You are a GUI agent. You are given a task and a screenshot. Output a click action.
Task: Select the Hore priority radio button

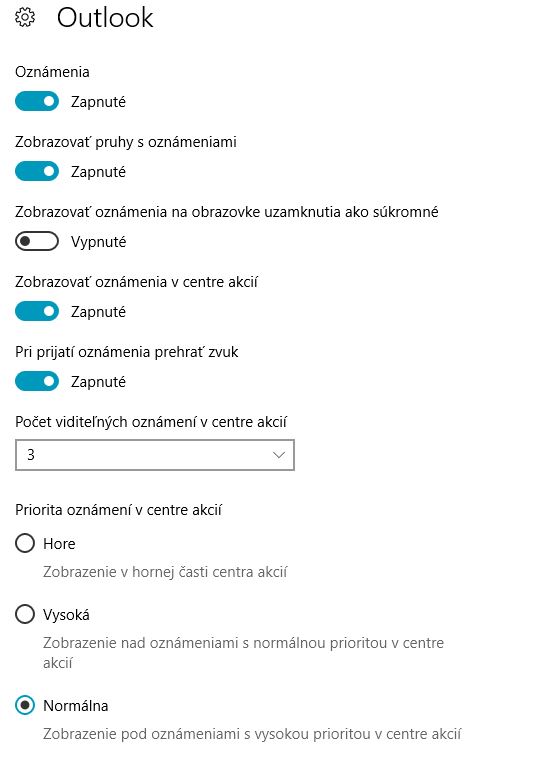[25, 543]
